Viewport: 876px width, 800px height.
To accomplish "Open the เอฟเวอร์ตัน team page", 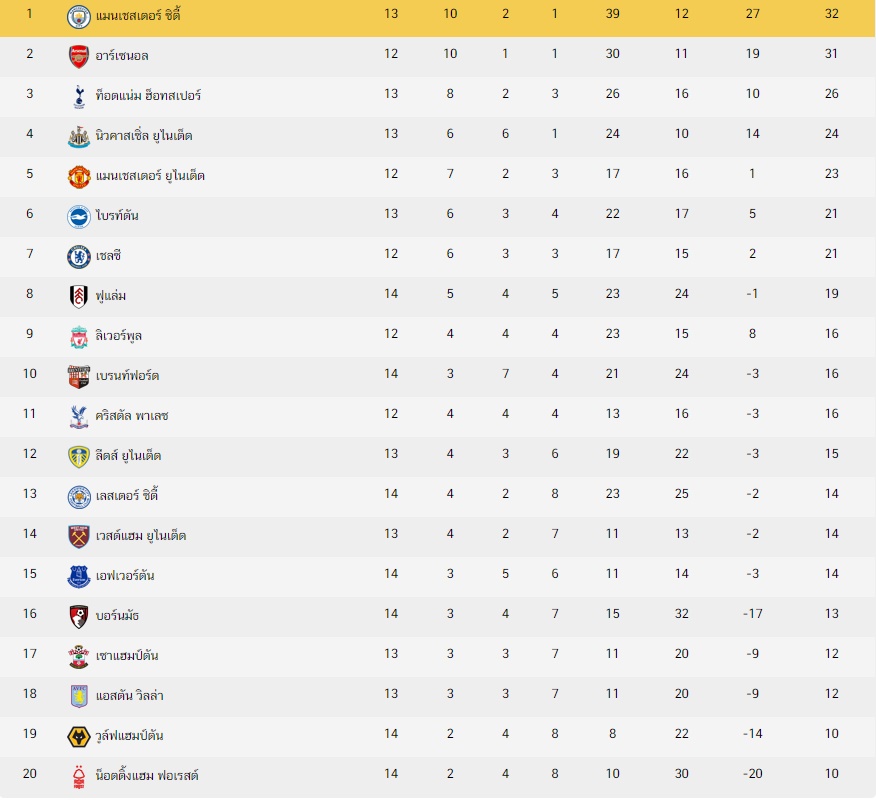I will pyautogui.click(x=125, y=575).
